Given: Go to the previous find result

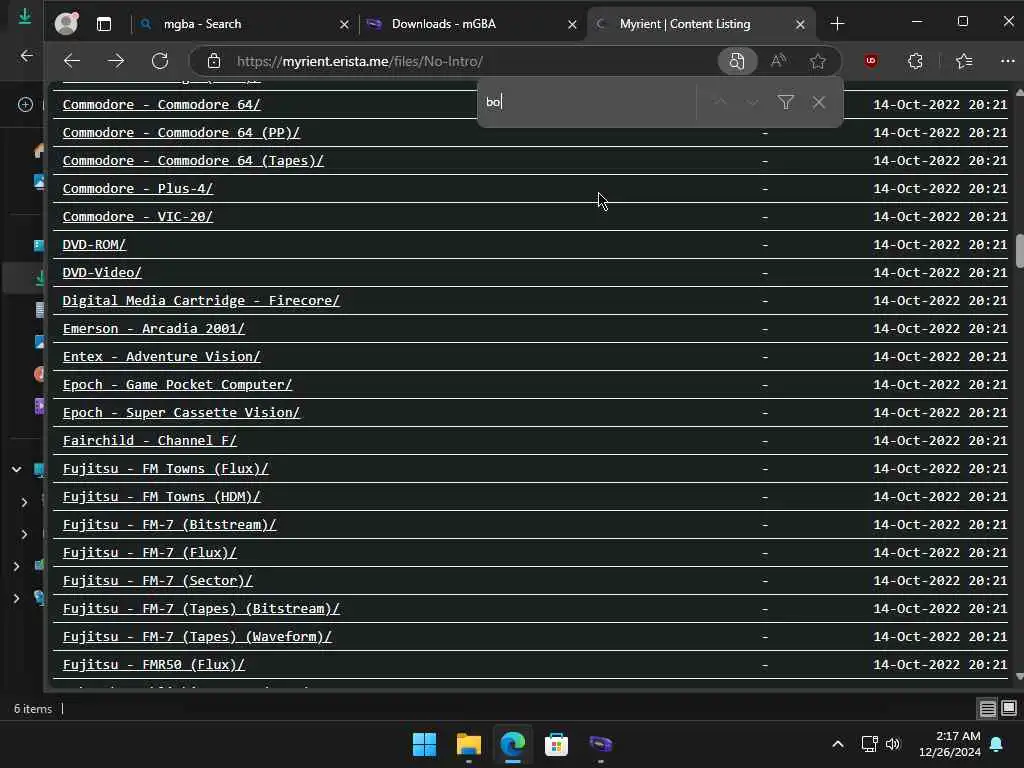Looking at the screenshot, I should click(720, 103).
